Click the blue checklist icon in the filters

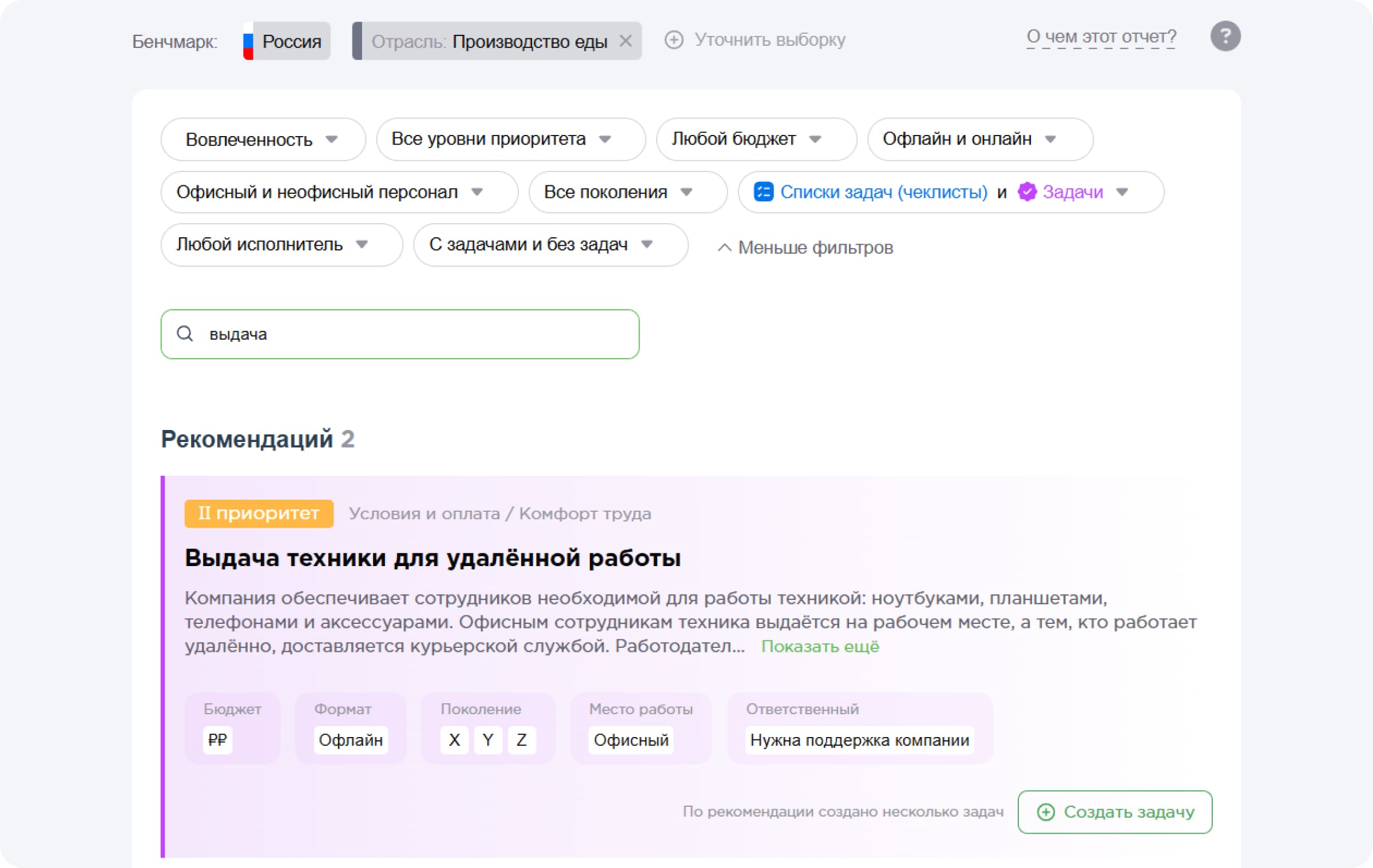(763, 192)
